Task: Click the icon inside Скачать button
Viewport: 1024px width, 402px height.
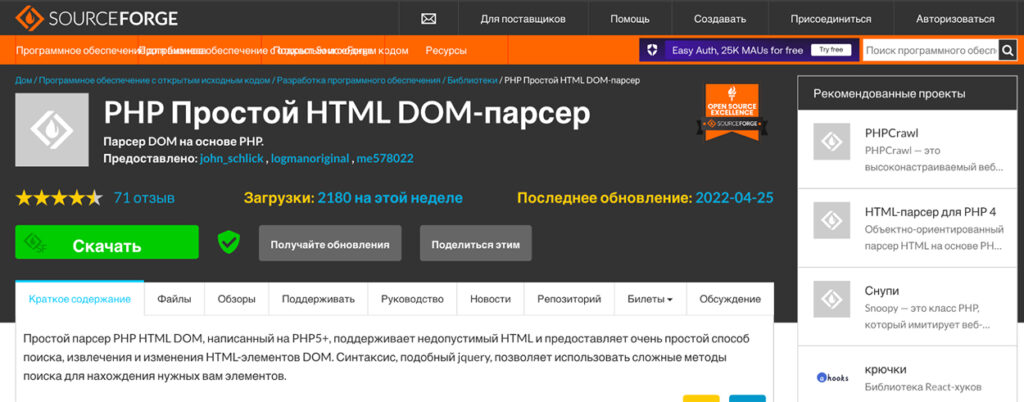Action: click(35, 243)
